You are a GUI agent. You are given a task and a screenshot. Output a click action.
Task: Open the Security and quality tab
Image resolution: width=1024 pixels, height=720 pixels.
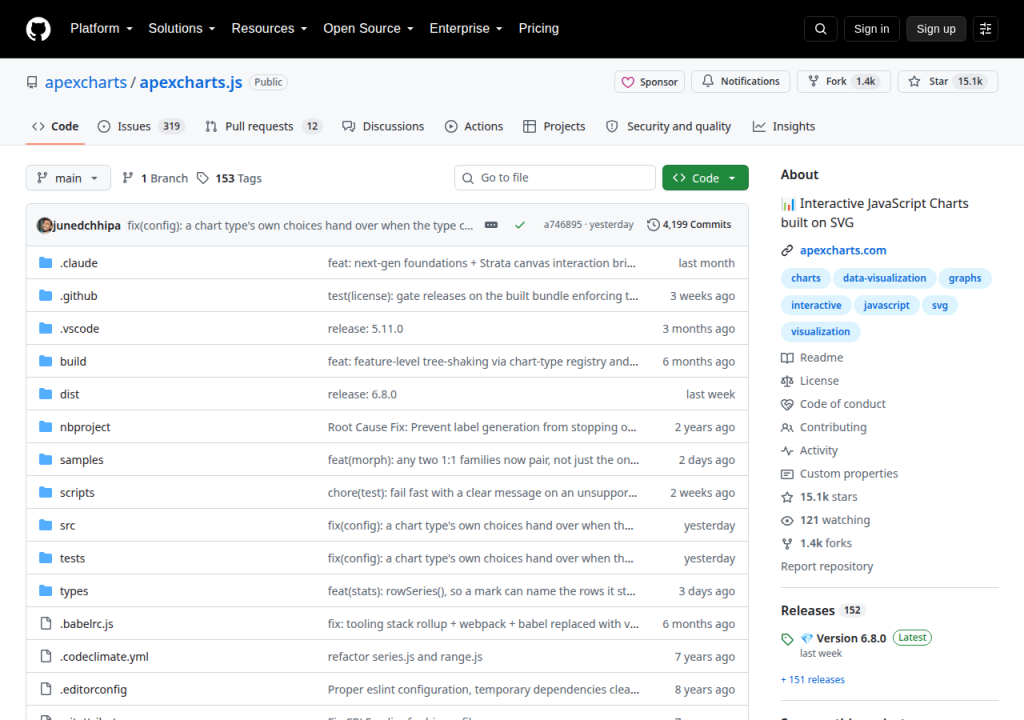(669, 126)
